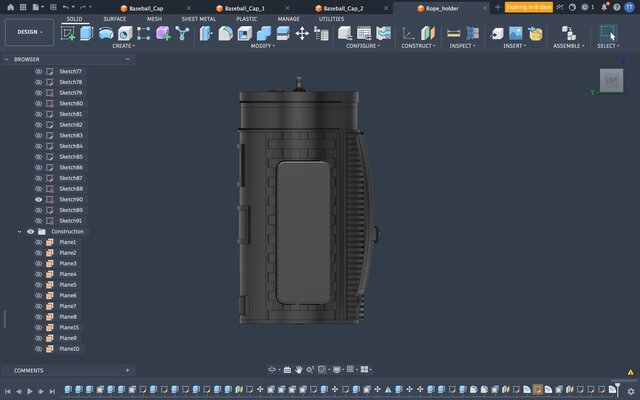
Task: Collapse the Browser panel with minus button
Action: pos(127,59)
